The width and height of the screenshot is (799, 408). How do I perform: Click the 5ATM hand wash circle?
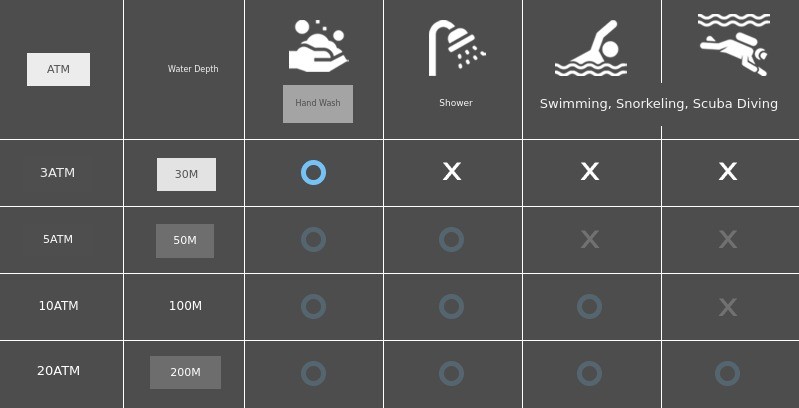point(313,240)
